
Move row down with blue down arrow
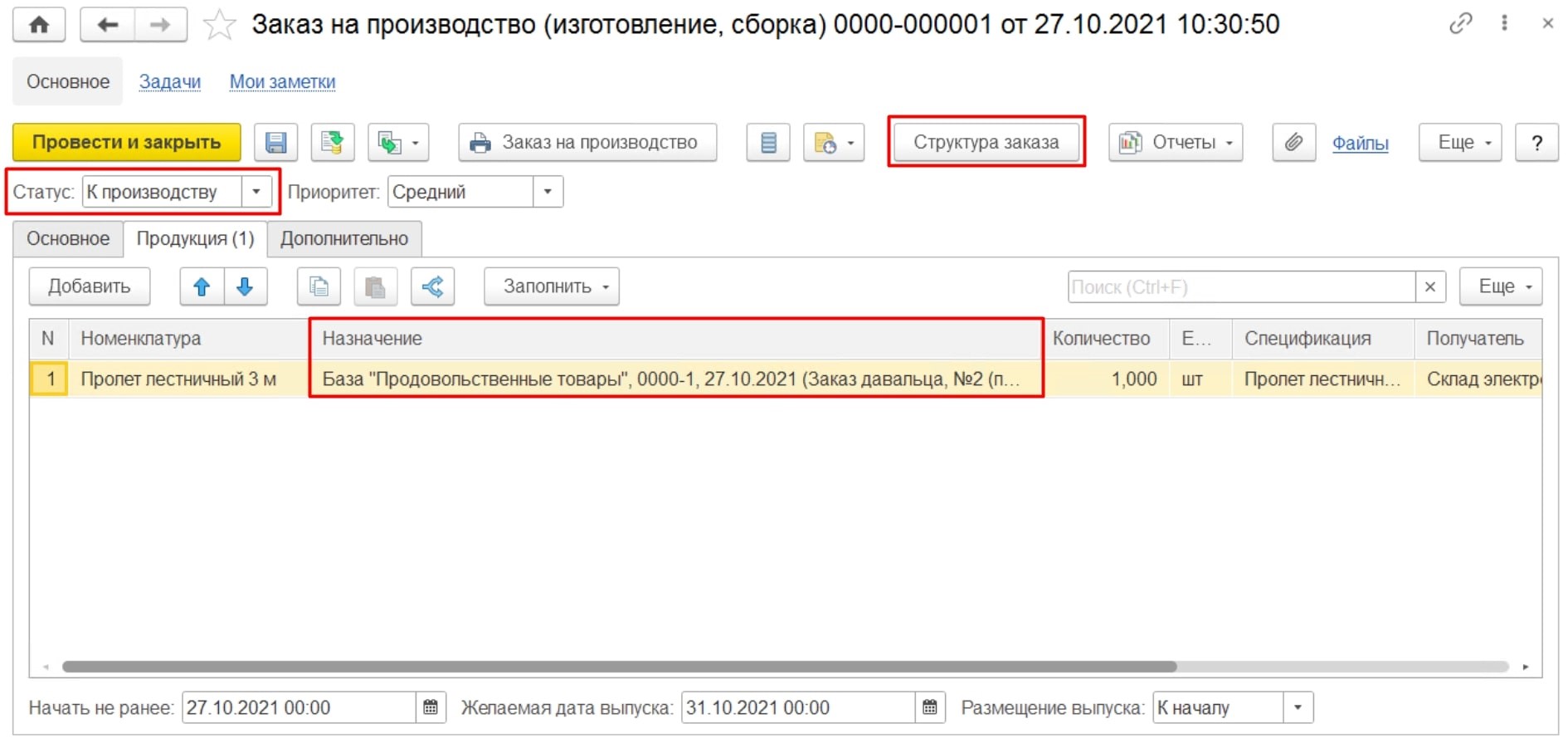coord(245,286)
